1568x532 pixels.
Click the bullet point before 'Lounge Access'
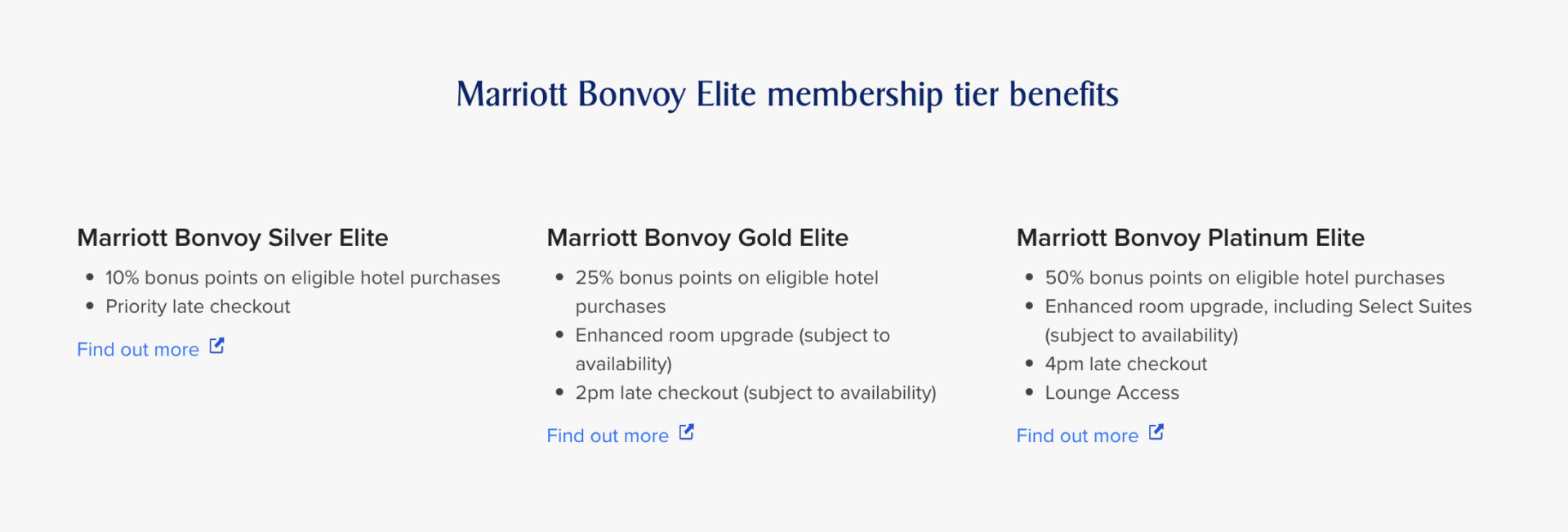pyautogui.click(x=1029, y=393)
